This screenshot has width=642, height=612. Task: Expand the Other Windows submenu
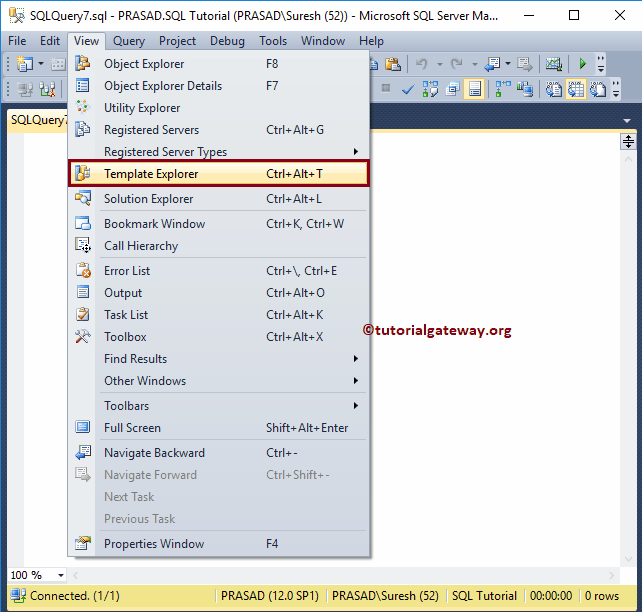(219, 381)
